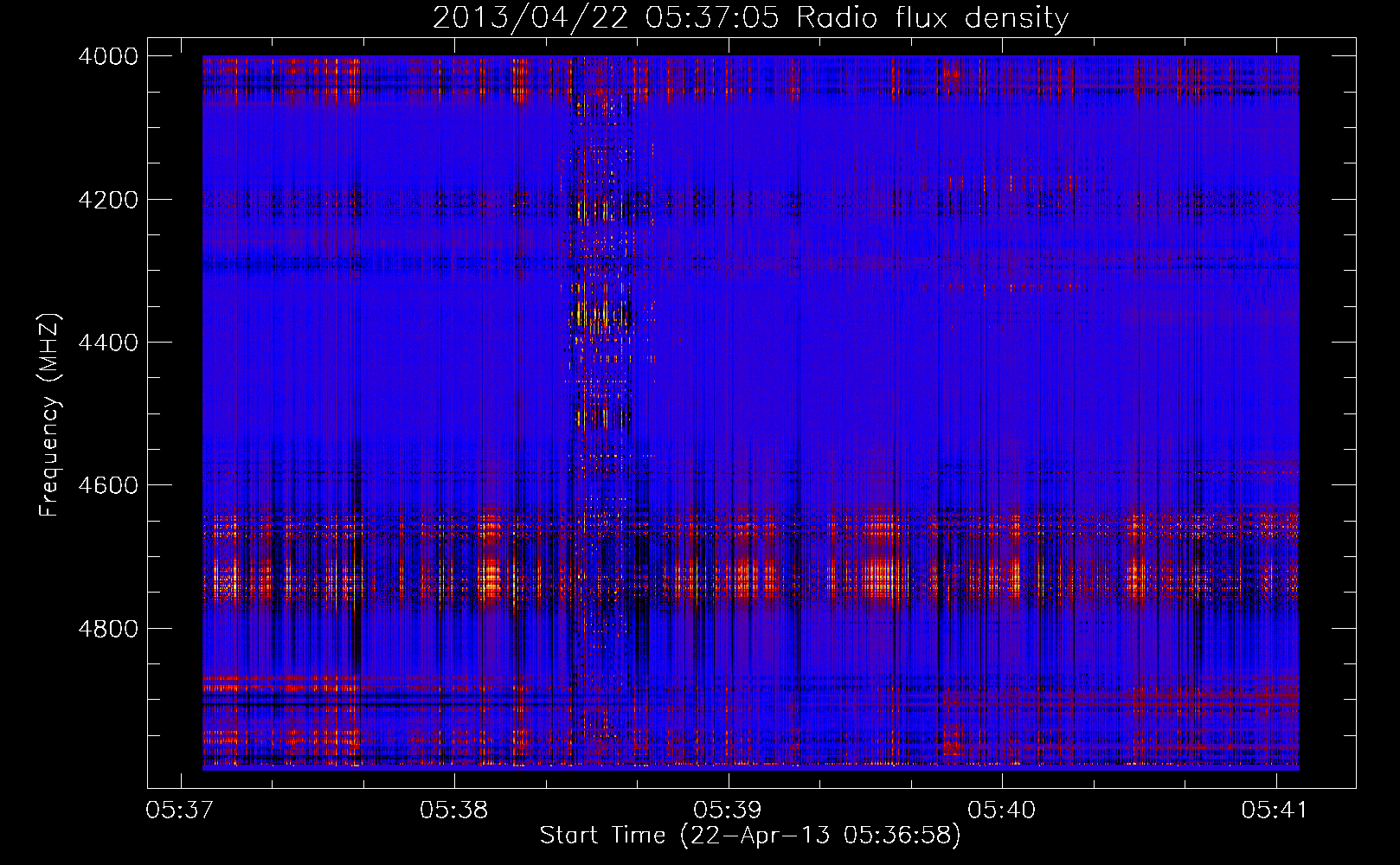
Task: Select the 4600 frequency tick label
Action: (x=108, y=485)
